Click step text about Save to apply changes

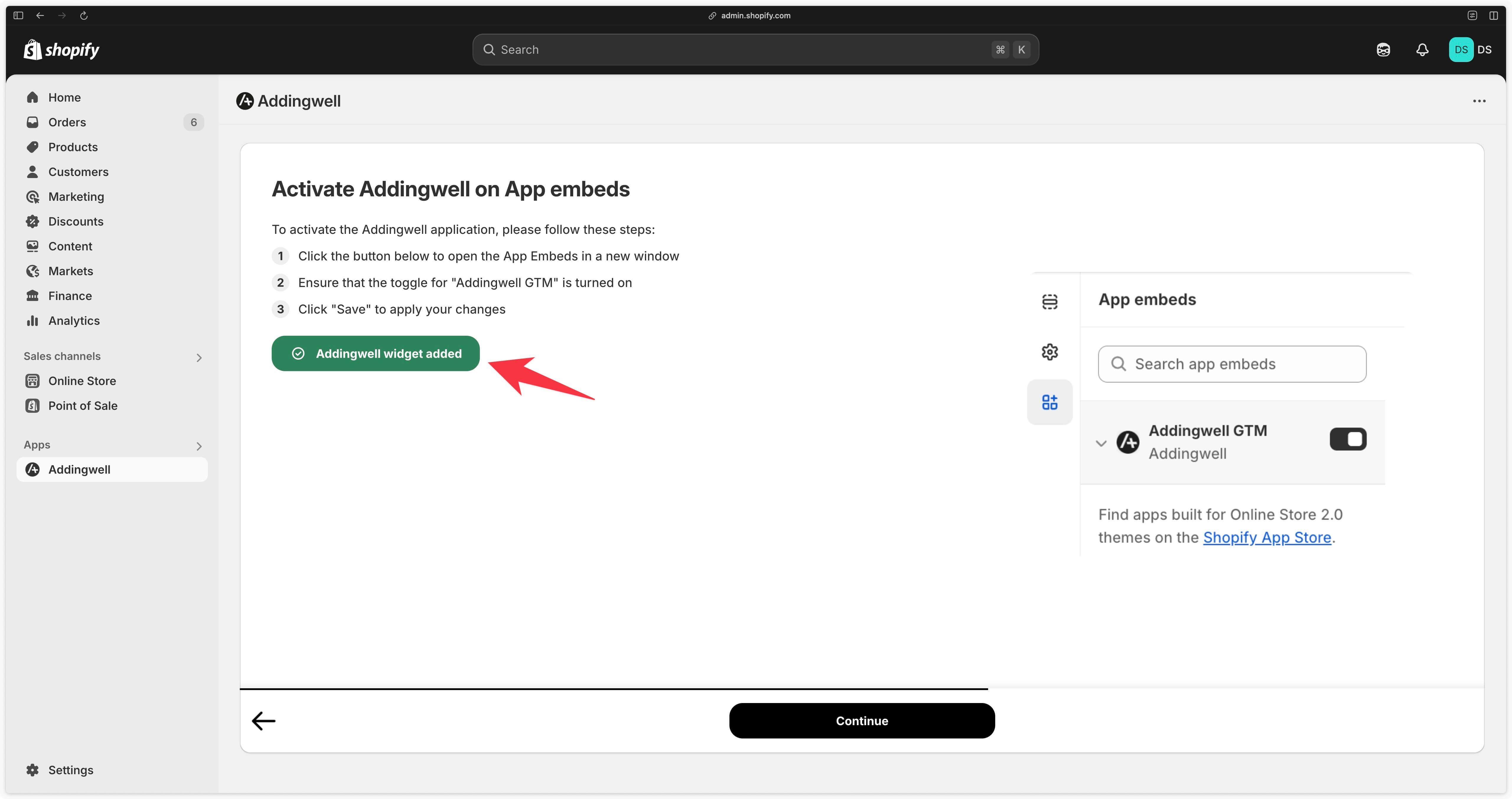click(402, 309)
